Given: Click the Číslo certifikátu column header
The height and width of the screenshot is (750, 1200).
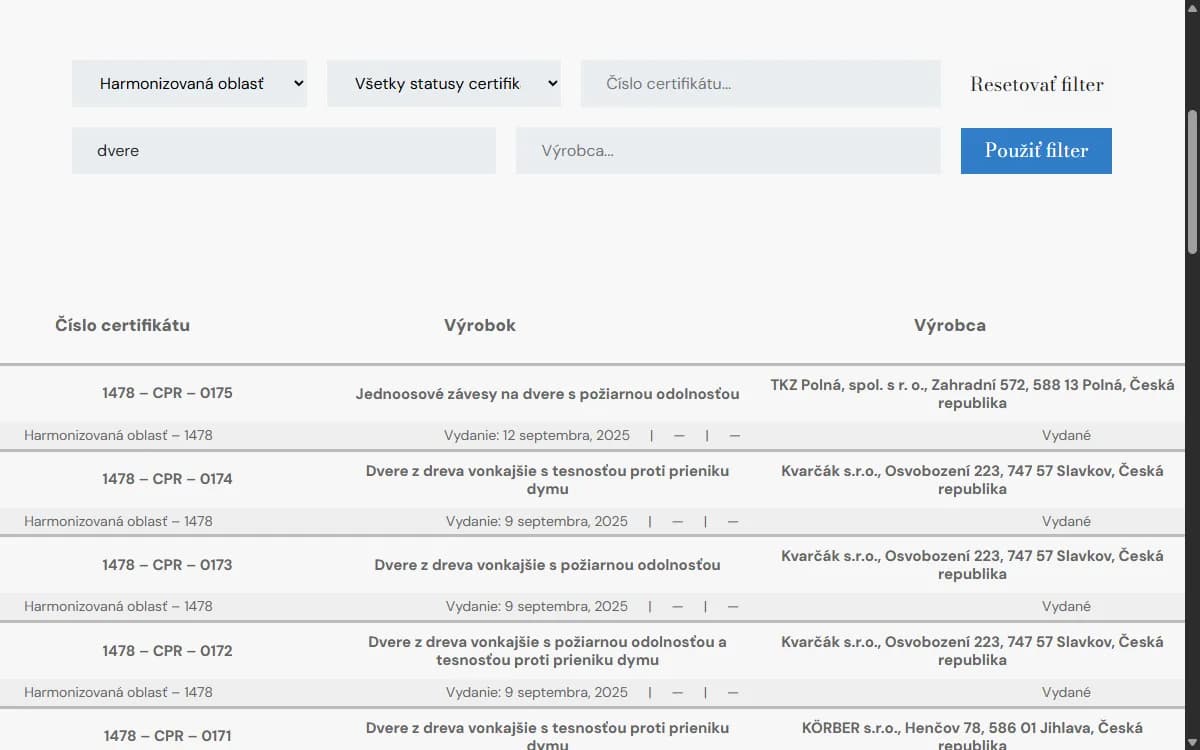Looking at the screenshot, I should 122,325.
